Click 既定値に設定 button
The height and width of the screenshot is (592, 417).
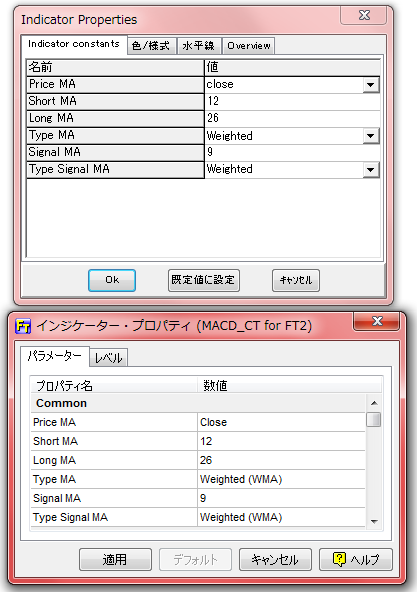pos(204,280)
